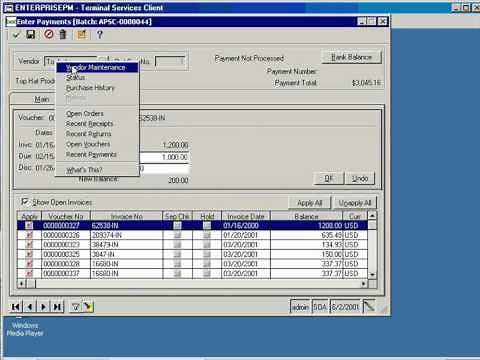Select invoice cell 209374-IN

(127, 235)
